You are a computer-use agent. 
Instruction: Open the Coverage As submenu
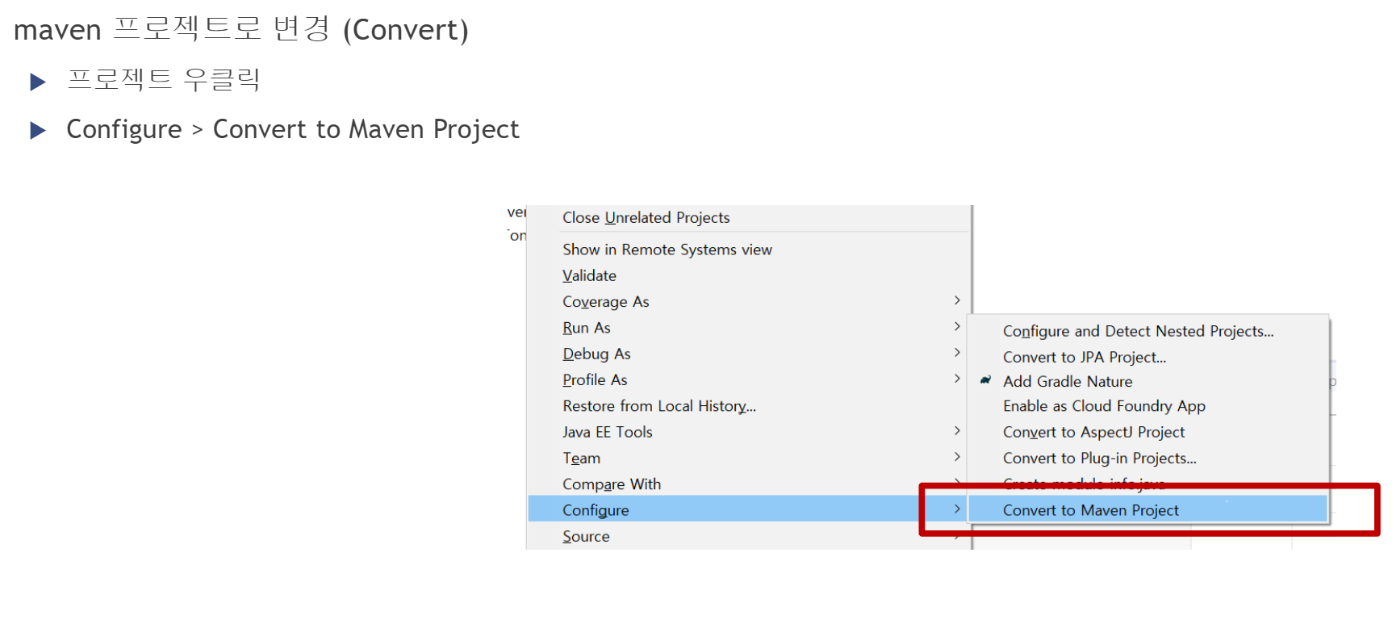[x=748, y=302]
